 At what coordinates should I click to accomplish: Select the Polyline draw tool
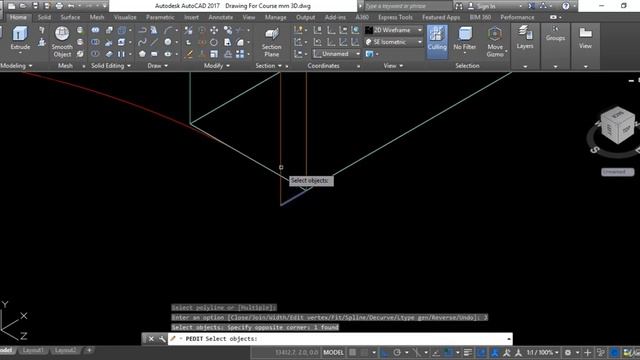(142, 30)
